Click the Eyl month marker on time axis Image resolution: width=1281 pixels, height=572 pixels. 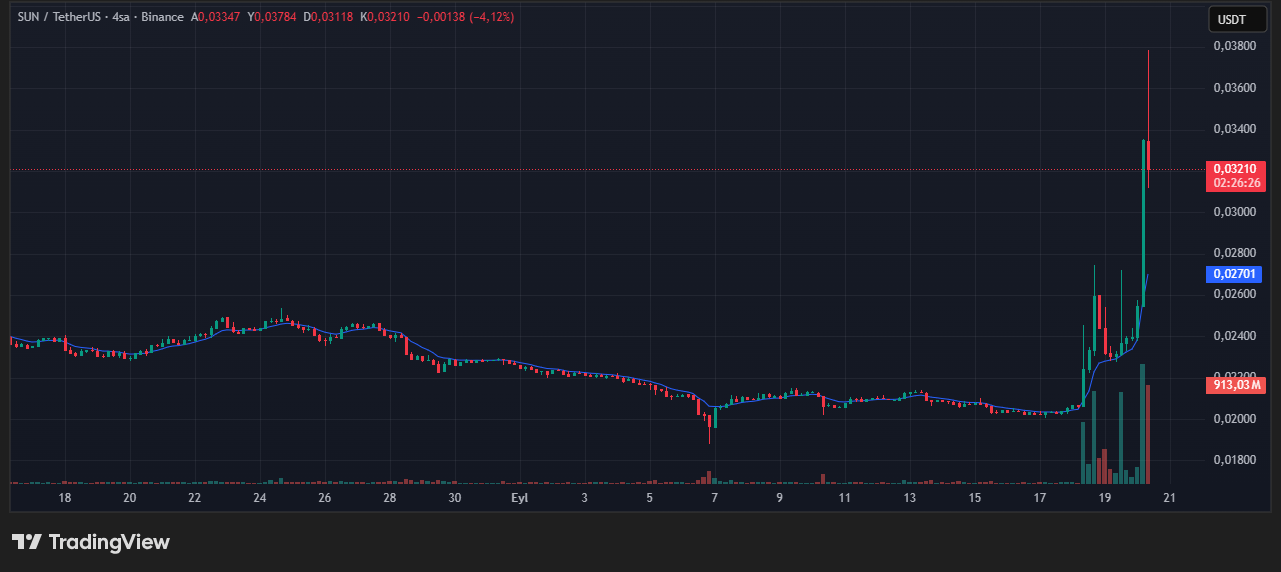click(519, 497)
